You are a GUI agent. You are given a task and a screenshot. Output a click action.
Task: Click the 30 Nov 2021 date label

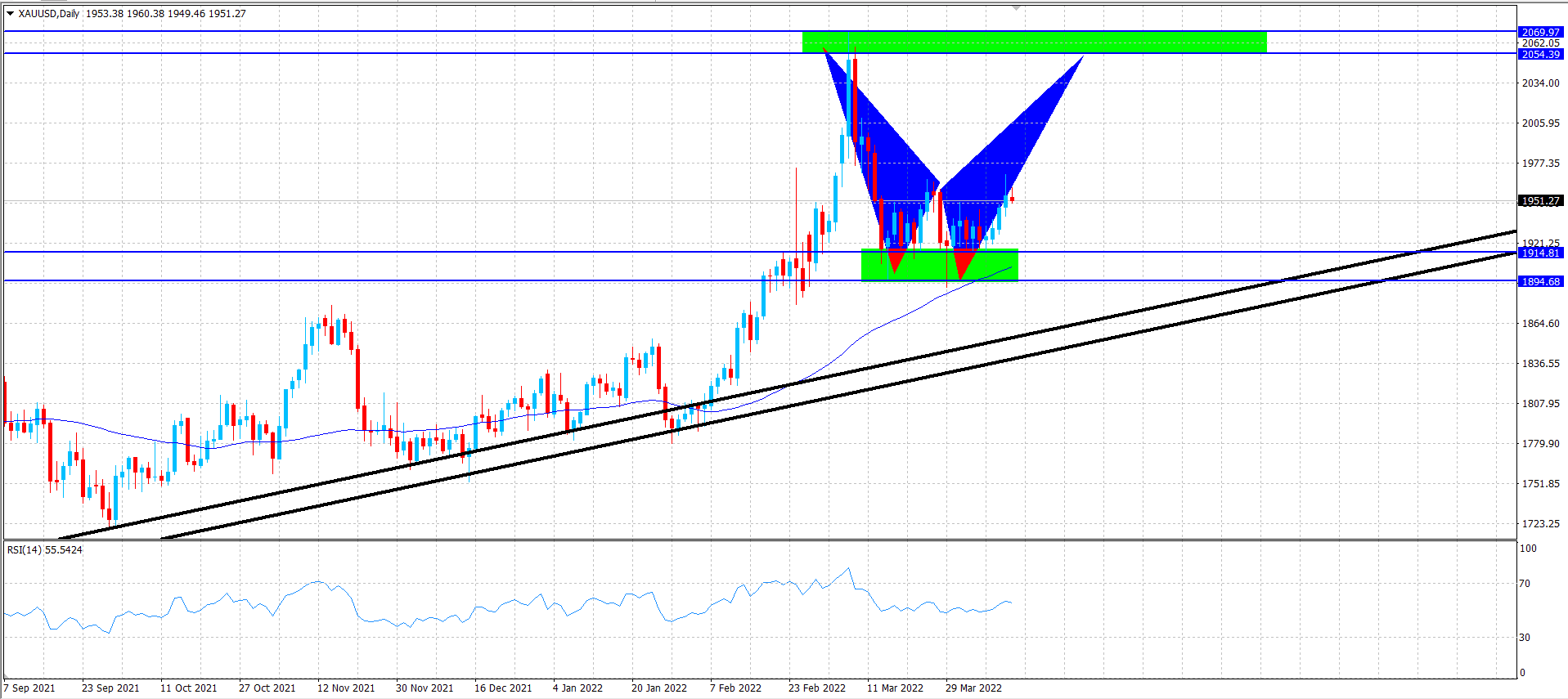tap(425, 688)
